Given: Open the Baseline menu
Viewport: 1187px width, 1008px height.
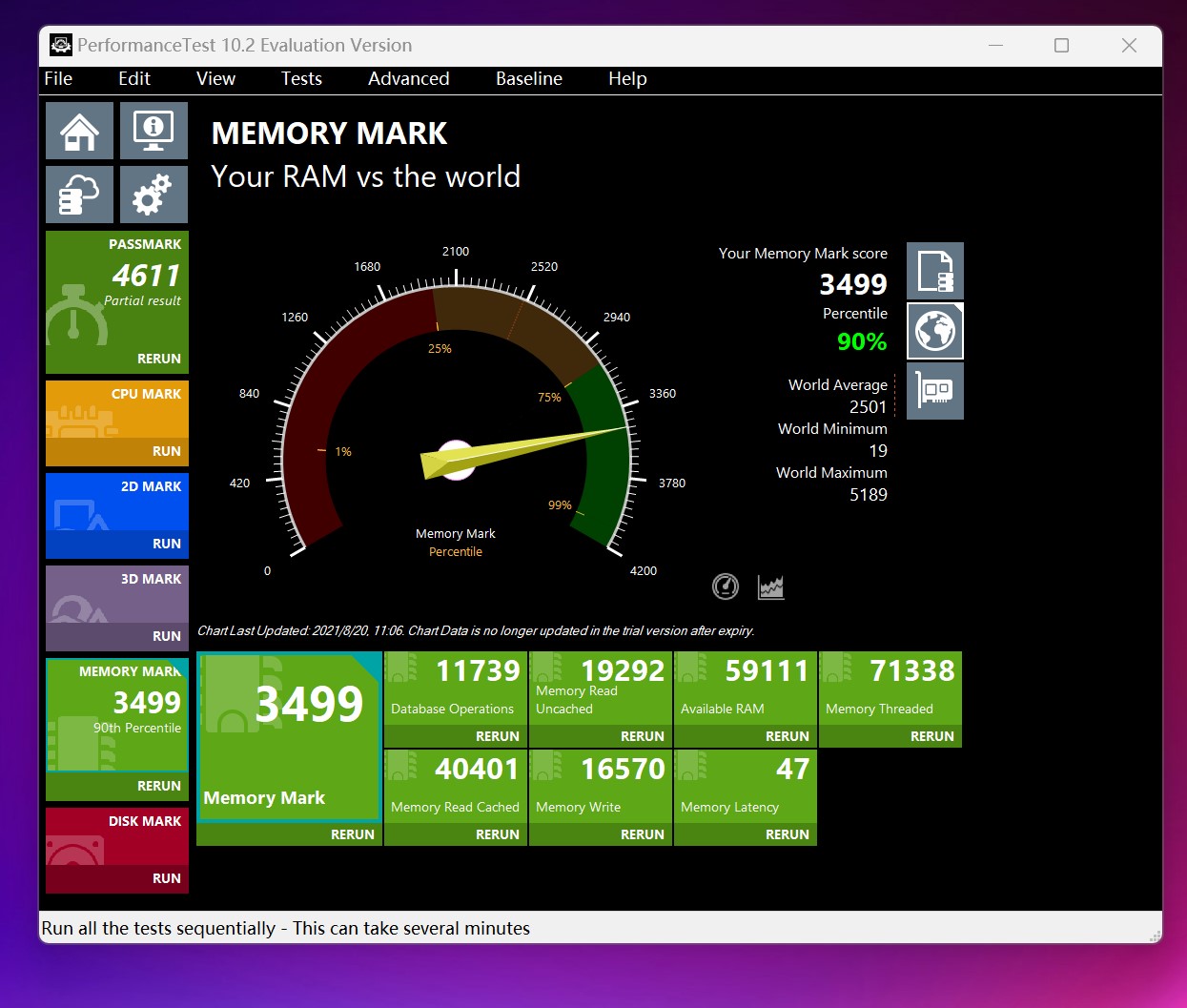Looking at the screenshot, I should [x=528, y=79].
